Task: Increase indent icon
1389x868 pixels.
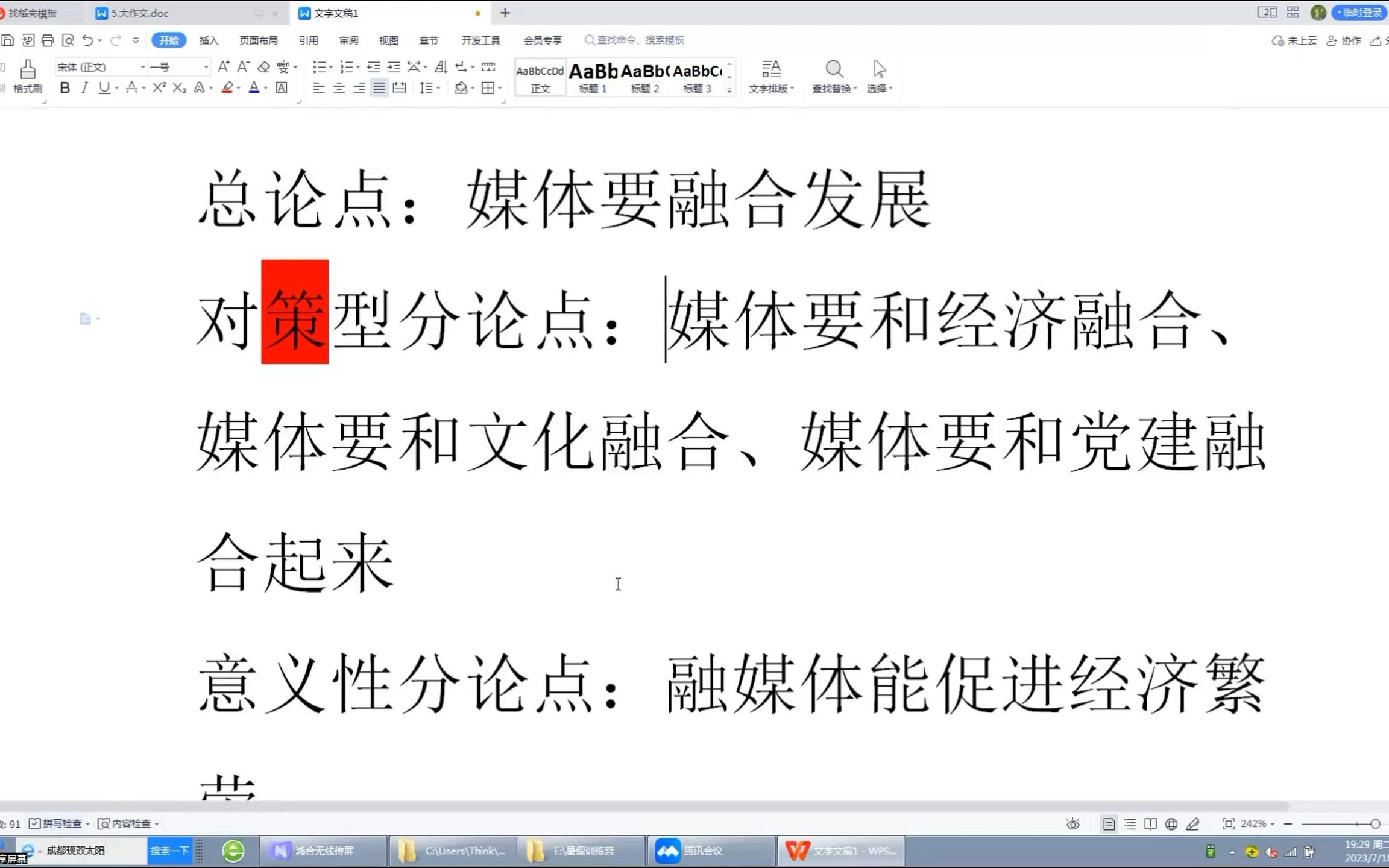Action: click(394, 67)
